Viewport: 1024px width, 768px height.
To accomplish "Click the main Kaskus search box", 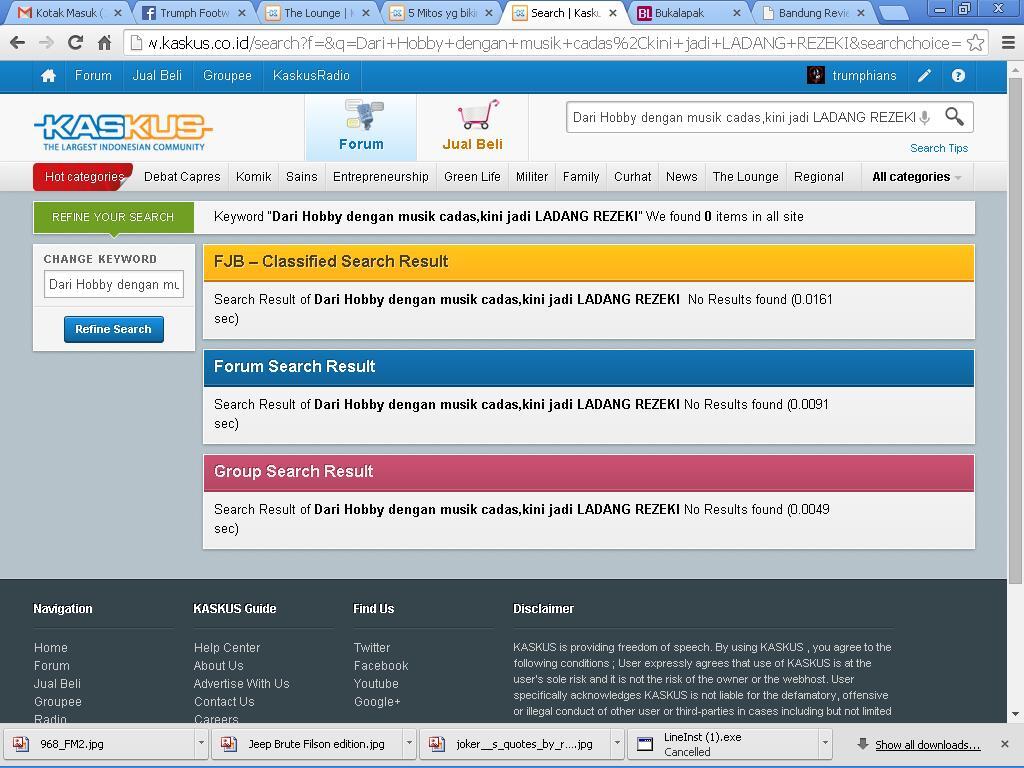I will [744, 118].
